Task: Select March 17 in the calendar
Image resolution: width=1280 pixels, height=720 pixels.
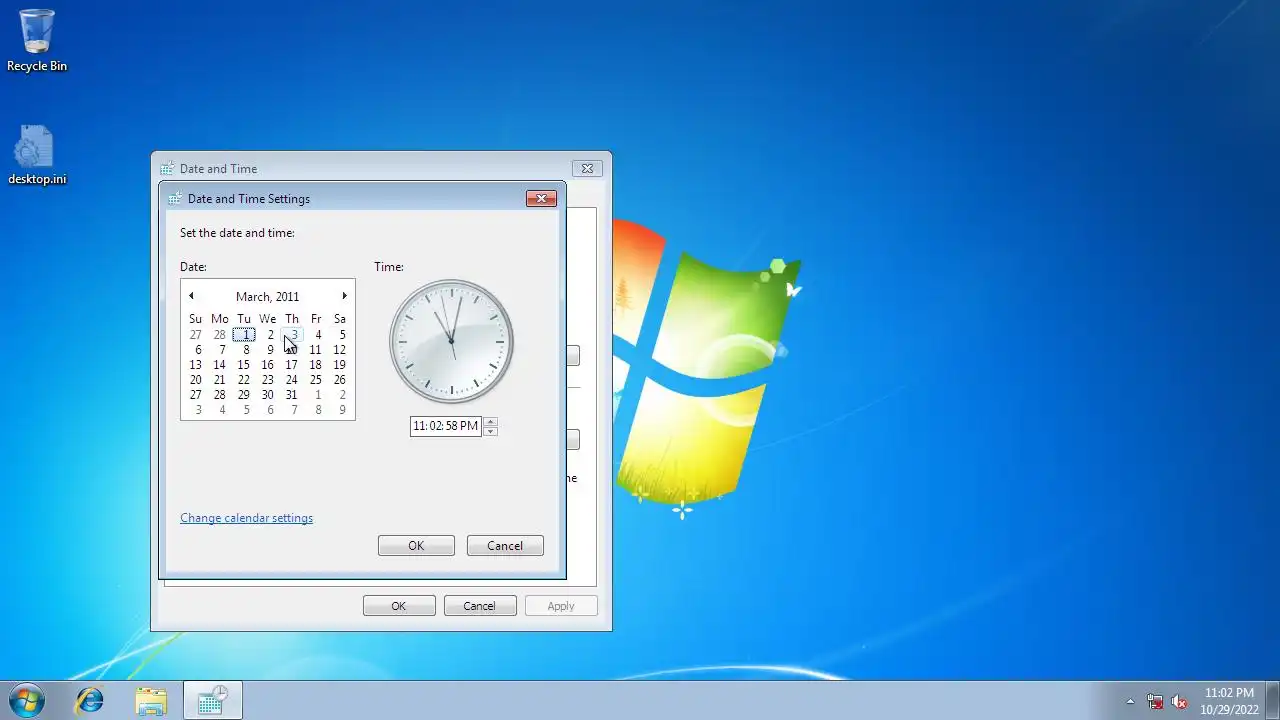Action: click(x=292, y=365)
